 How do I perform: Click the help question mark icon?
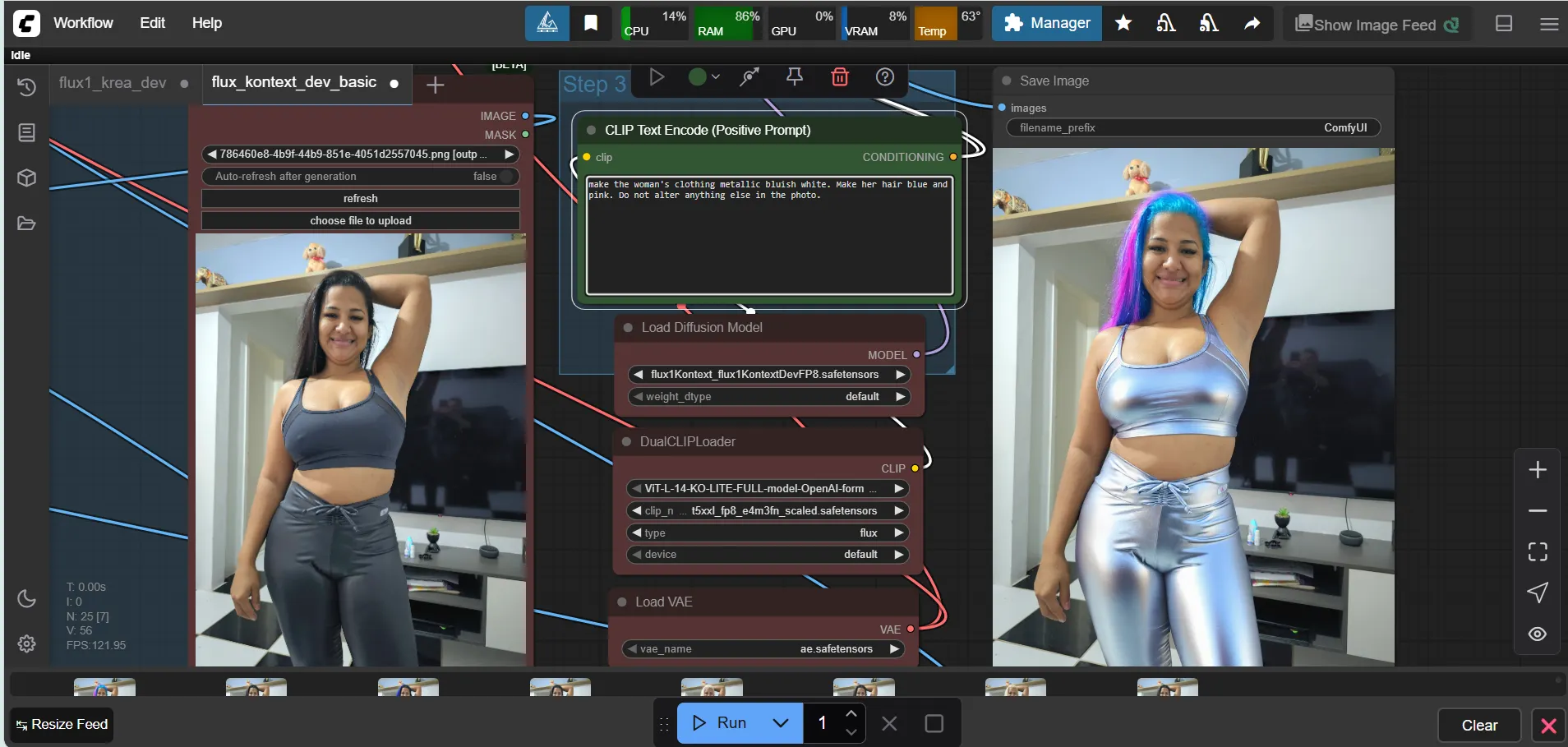[884, 77]
